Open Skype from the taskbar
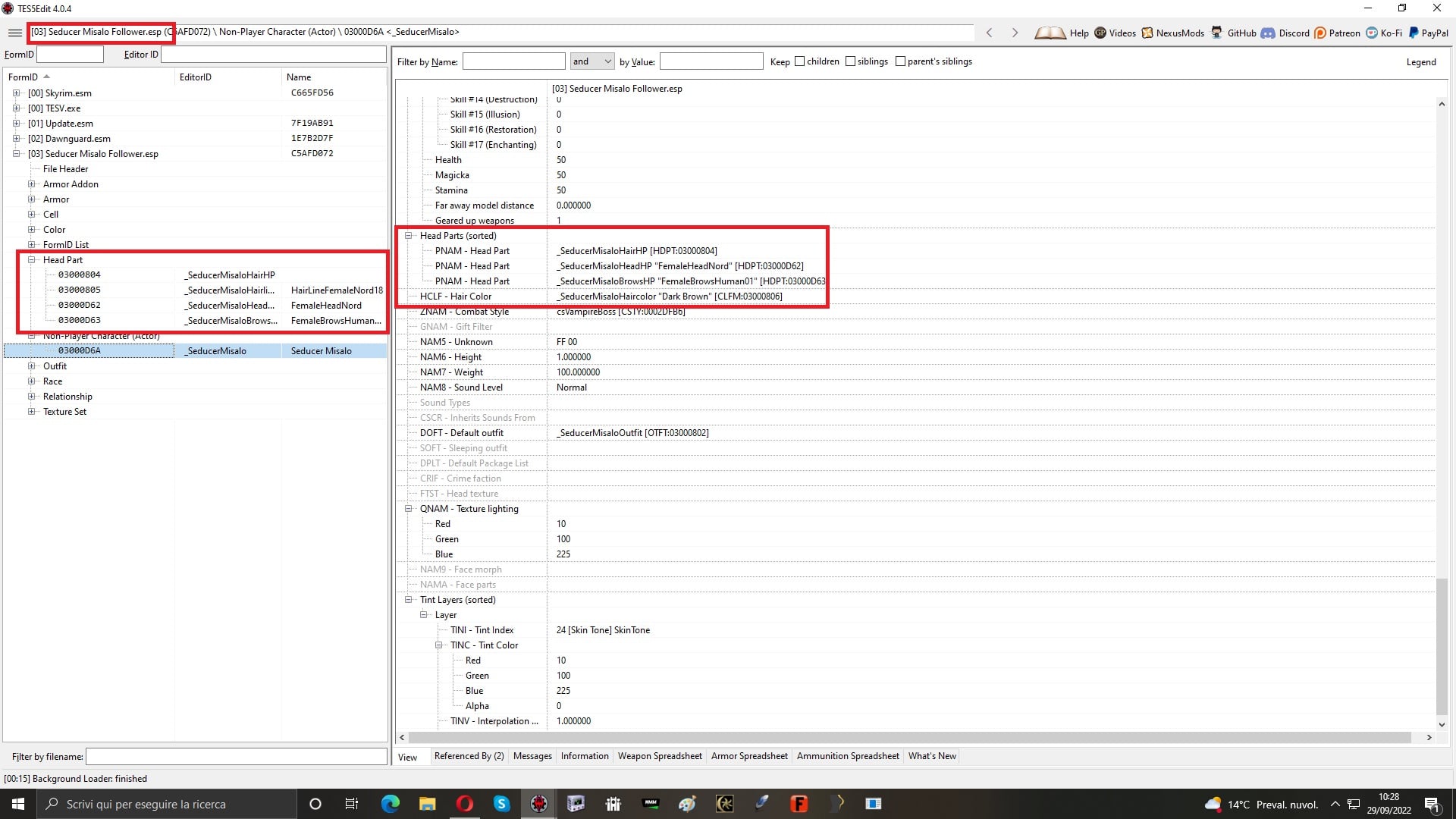This screenshot has width=1456, height=819. click(x=501, y=804)
